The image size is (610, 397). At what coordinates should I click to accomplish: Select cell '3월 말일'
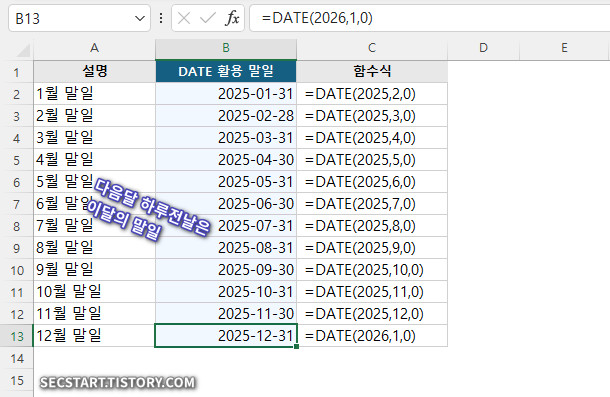point(95,138)
